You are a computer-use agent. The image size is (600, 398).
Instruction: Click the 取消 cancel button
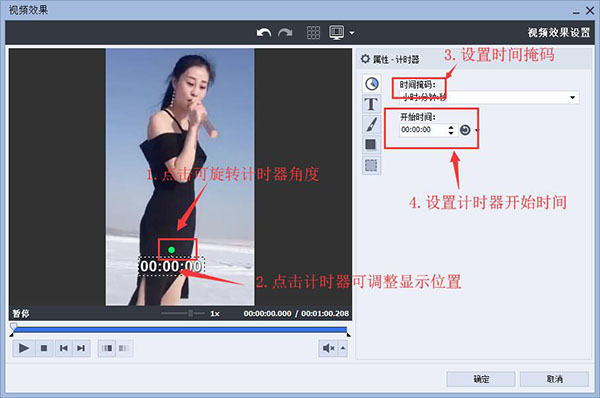pyautogui.click(x=554, y=379)
